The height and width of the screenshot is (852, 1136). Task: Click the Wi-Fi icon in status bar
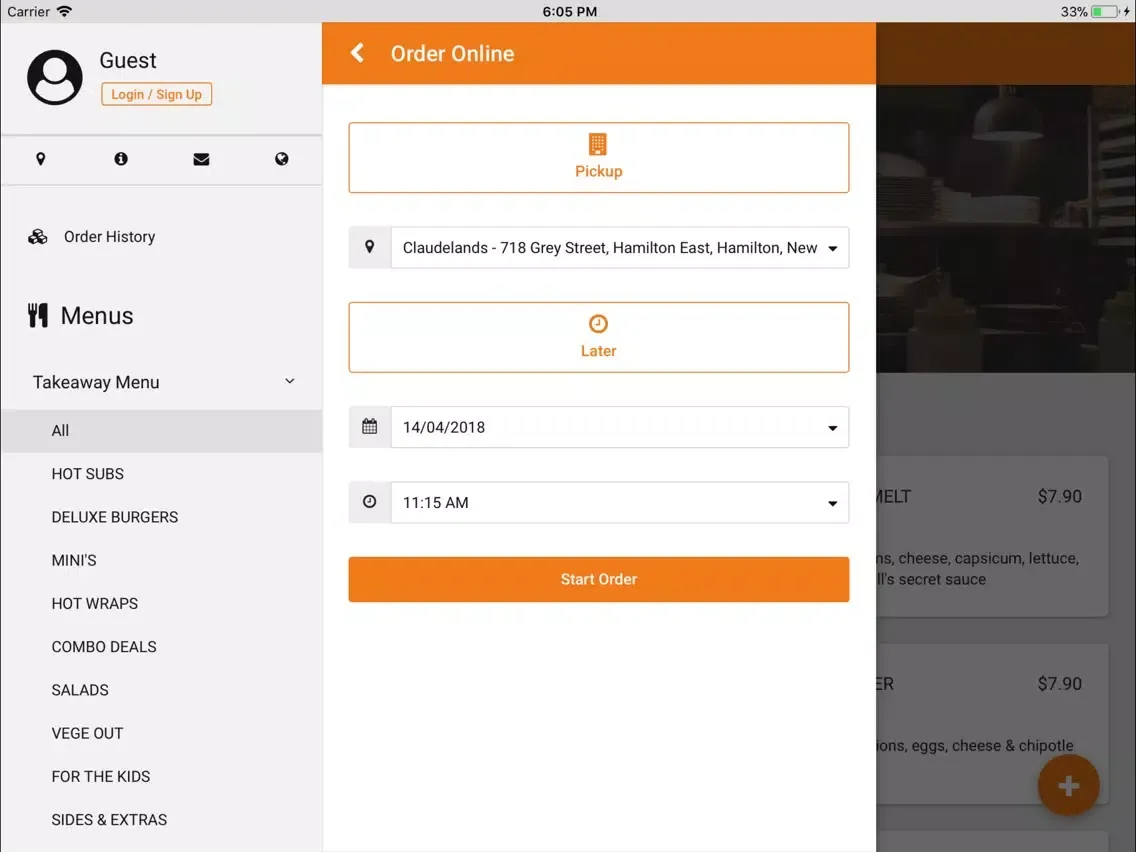coord(64,12)
